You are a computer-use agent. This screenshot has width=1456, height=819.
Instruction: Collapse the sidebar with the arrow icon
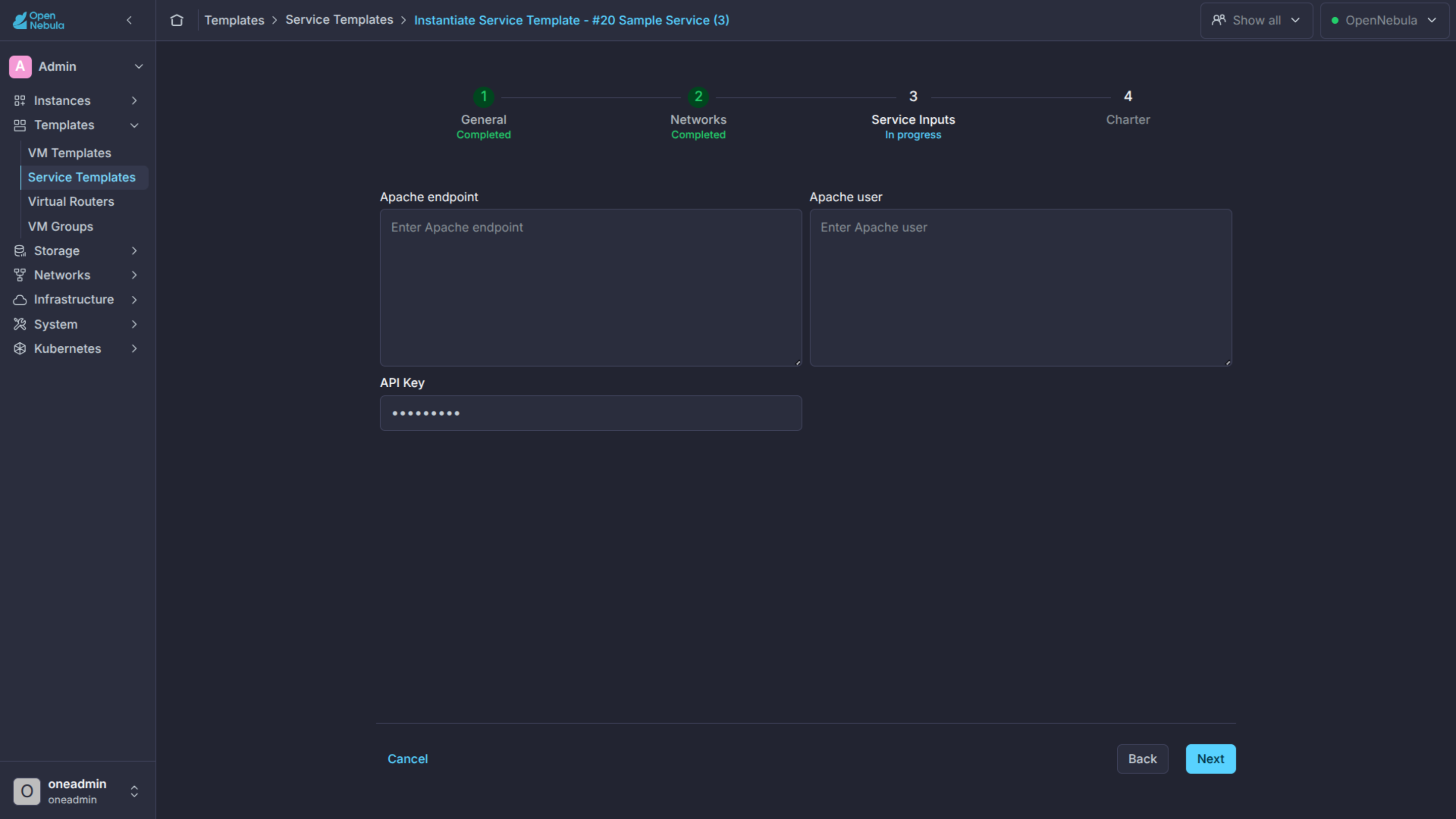pos(129,20)
